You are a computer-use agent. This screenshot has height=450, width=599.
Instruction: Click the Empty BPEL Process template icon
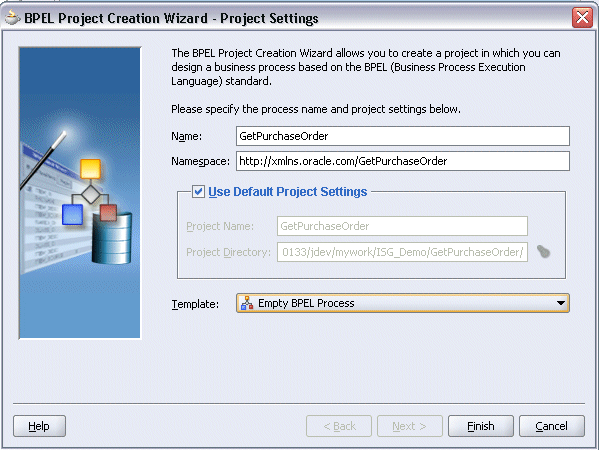click(x=247, y=303)
